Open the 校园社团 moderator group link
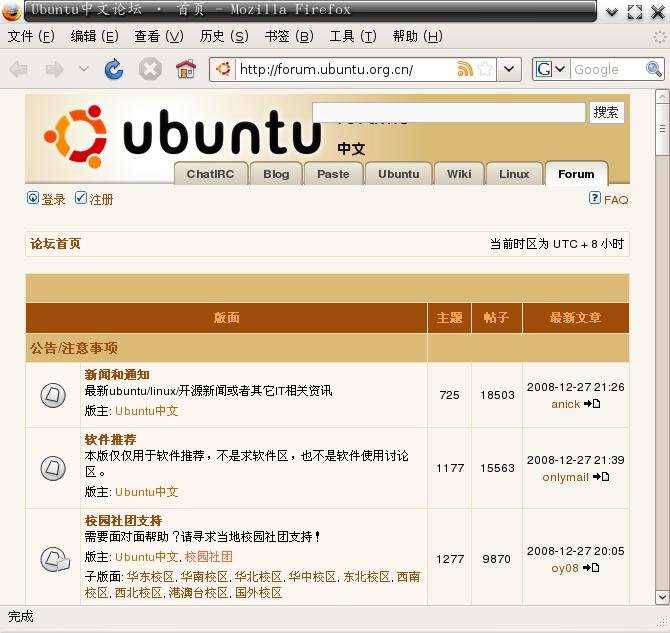This screenshot has height=633, width=670. [x=209, y=557]
